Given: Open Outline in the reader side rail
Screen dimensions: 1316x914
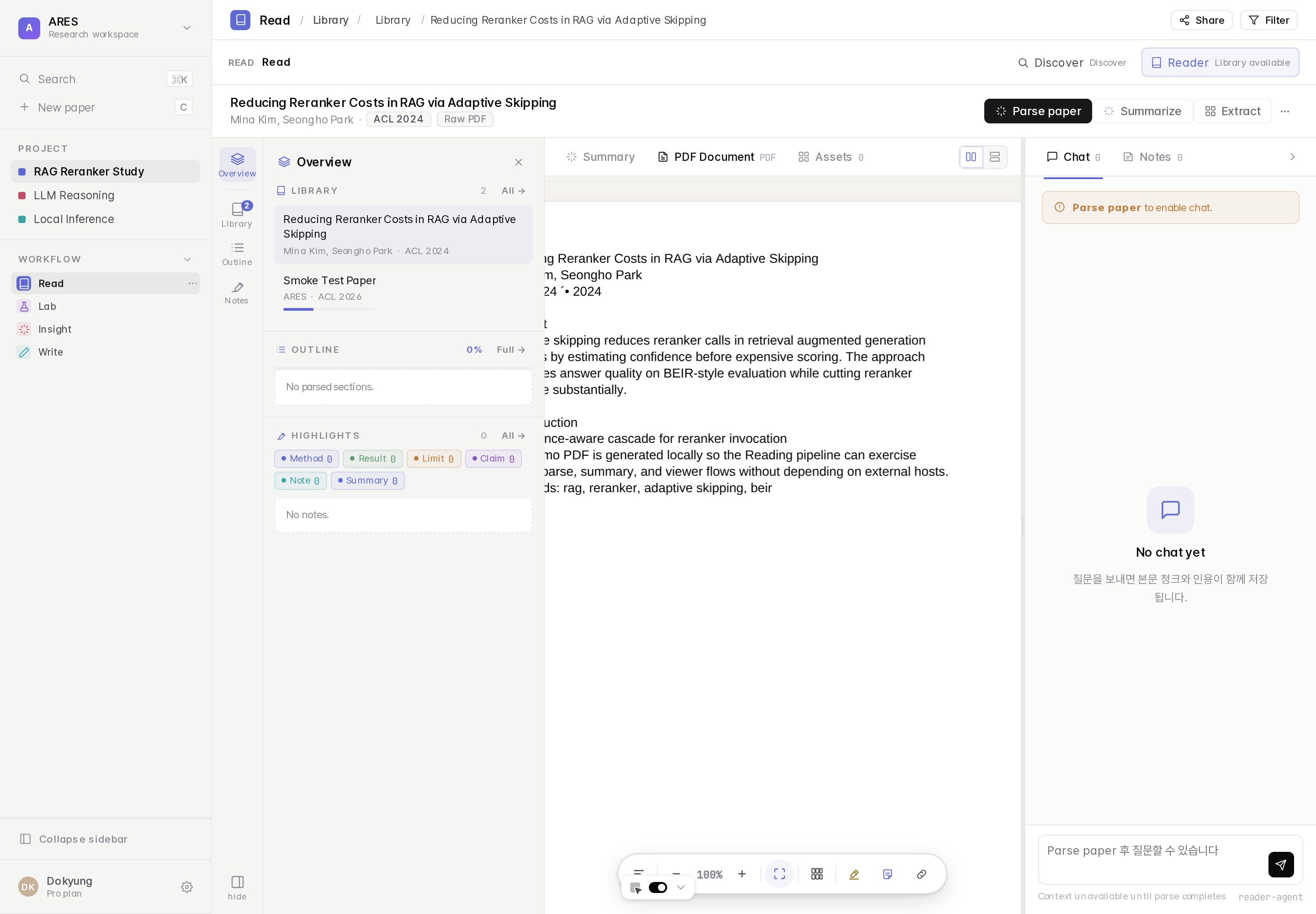Looking at the screenshot, I should click(x=237, y=254).
